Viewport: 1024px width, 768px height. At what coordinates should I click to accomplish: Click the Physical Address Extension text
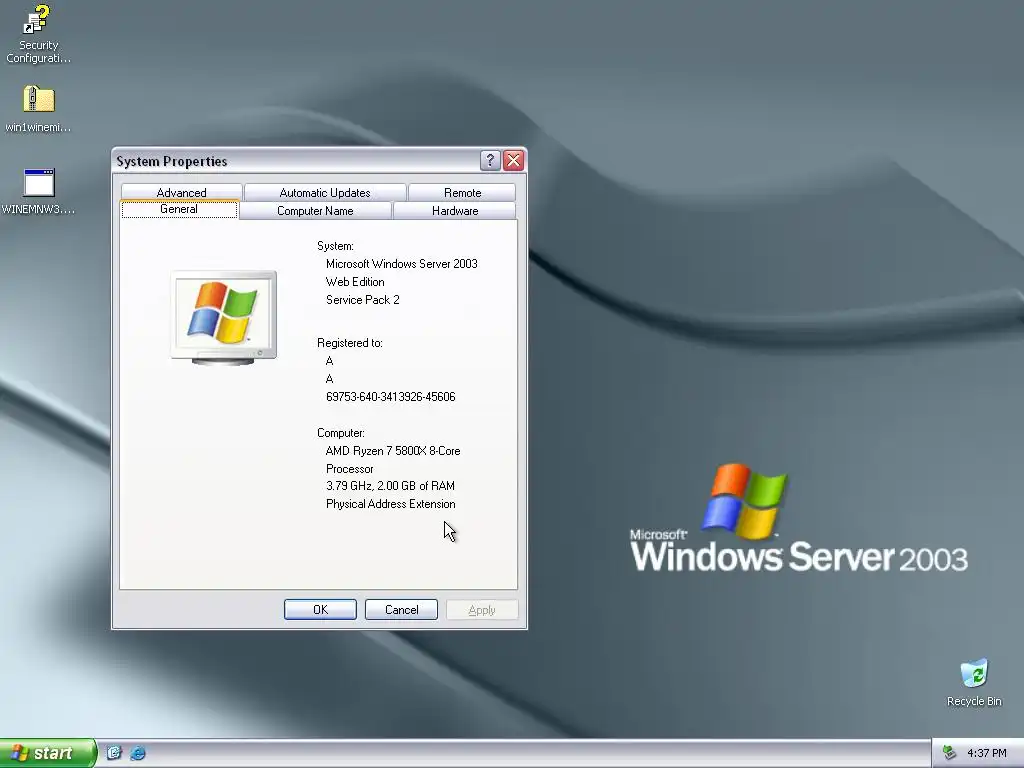point(391,504)
